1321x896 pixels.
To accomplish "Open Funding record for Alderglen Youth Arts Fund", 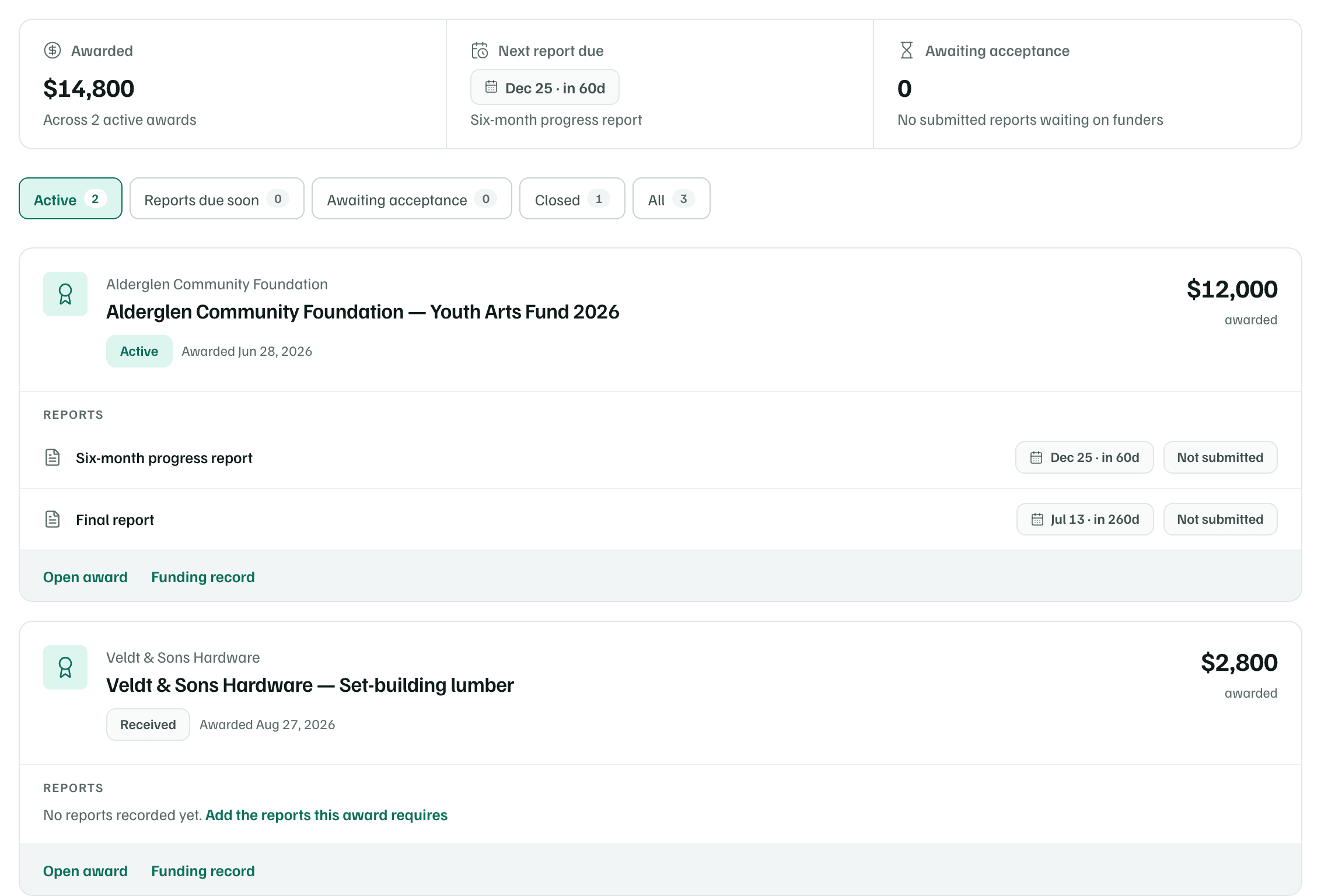I will [203, 577].
